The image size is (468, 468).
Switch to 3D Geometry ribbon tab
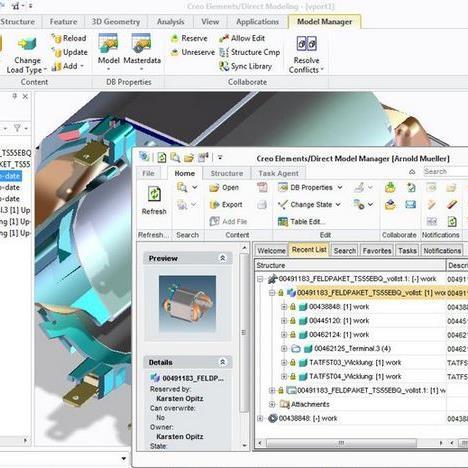[x=116, y=22]
